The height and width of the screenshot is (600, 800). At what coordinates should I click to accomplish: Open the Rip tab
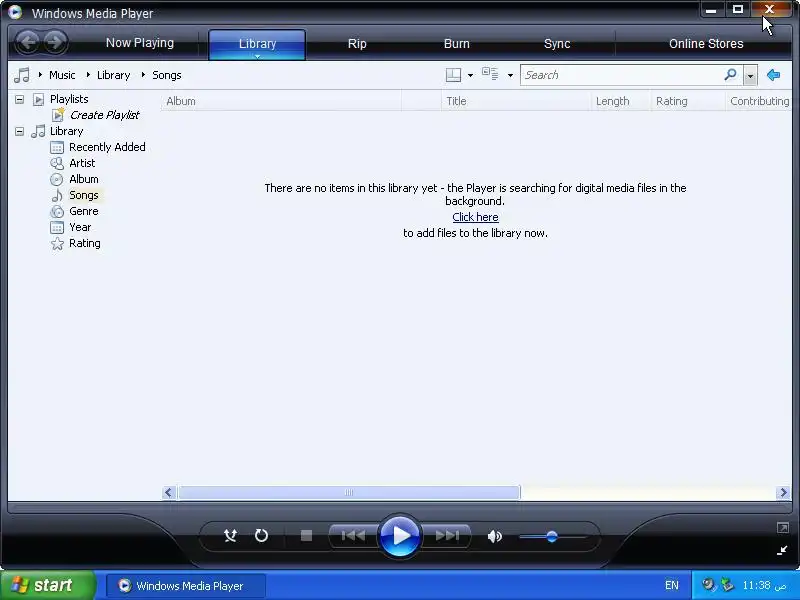[x=357, y=44]
